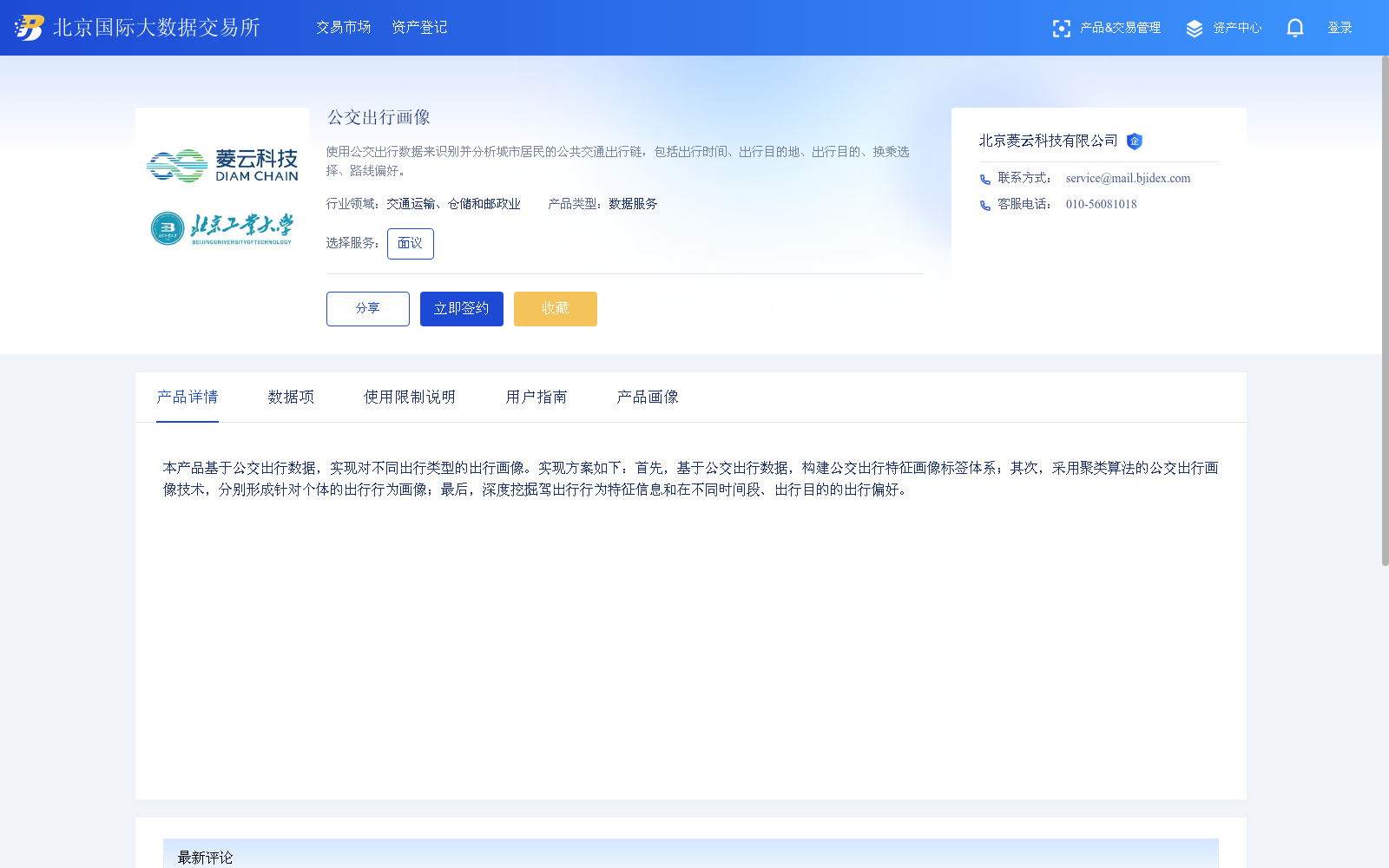Click the vertical page scrollbar
The width and height of the screenshot is (1389, 868).
click(x=1385, y=311)
